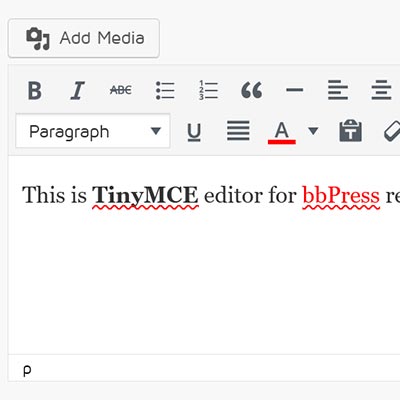
Task: Click the Add Media button
Action: click(x=84, y=38)
